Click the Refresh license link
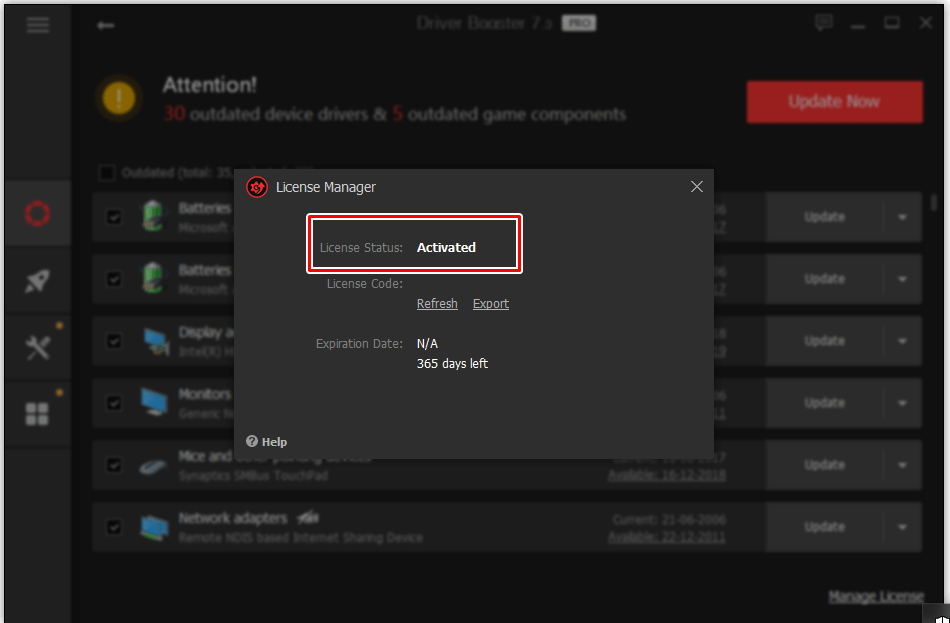 point(437,304)
